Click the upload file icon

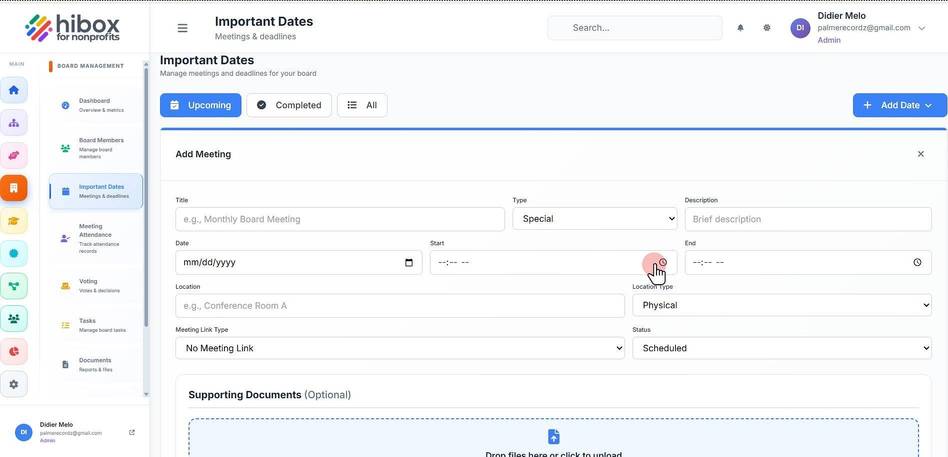(553, 436)
